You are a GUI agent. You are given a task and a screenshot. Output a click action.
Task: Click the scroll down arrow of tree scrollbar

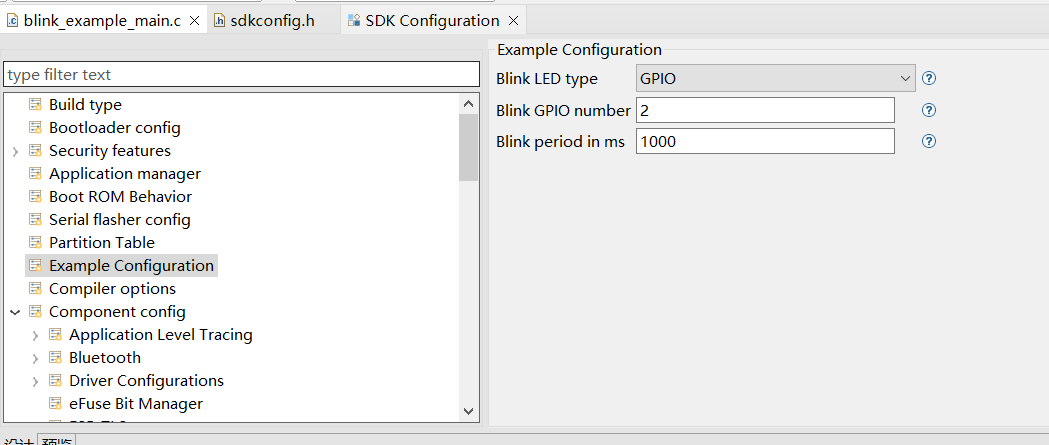pyautogui.click(x=469, y=411)
